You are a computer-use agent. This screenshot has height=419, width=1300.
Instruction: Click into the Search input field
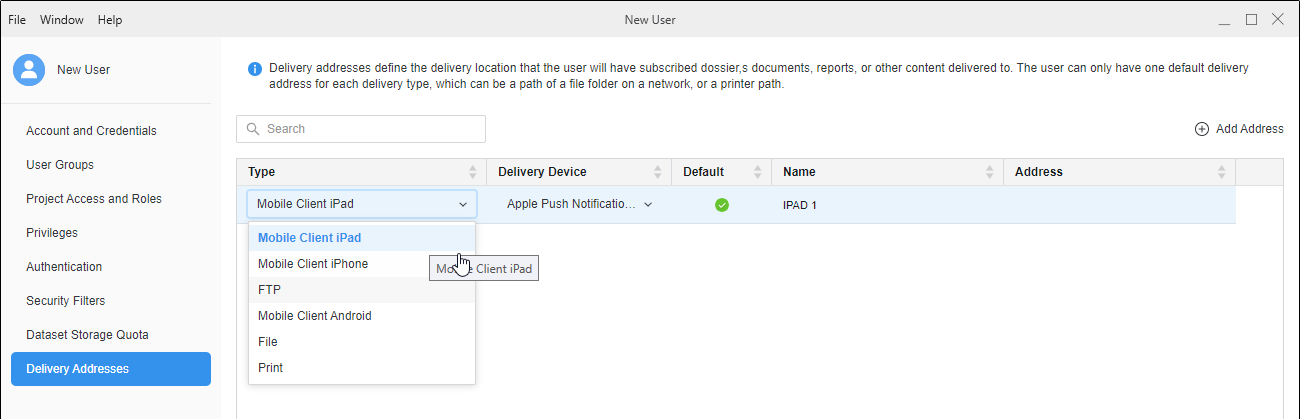[370, 129]
